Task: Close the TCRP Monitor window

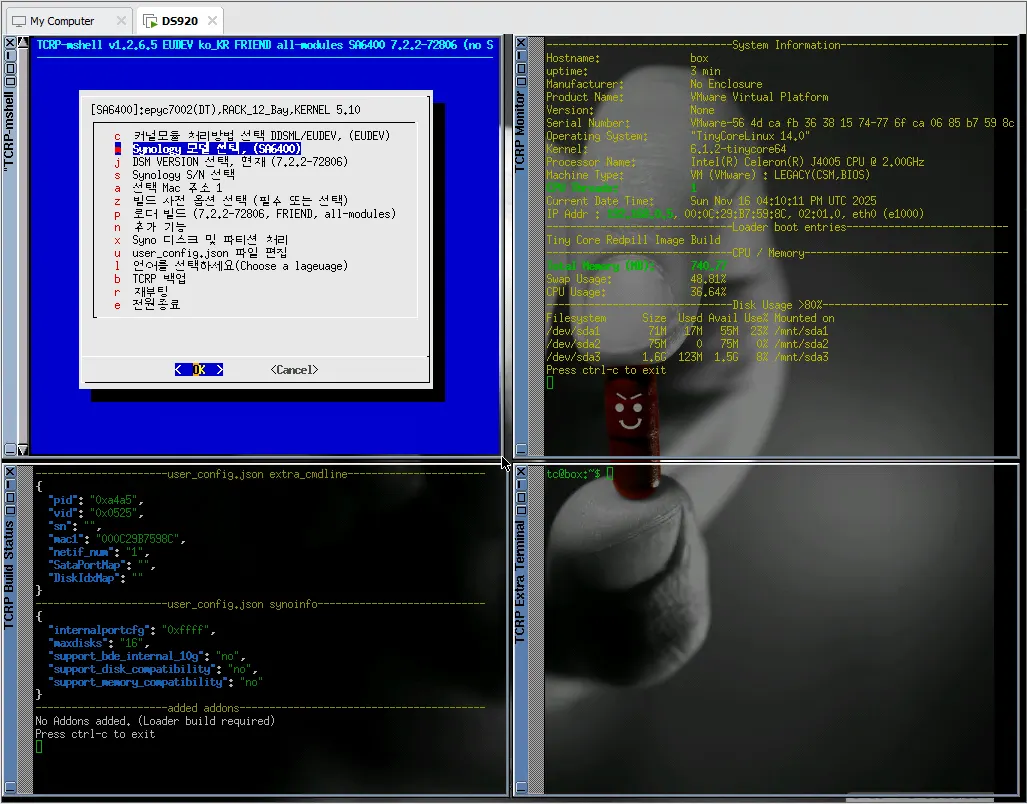Action: pyautogui.click(x=521, y=43)
